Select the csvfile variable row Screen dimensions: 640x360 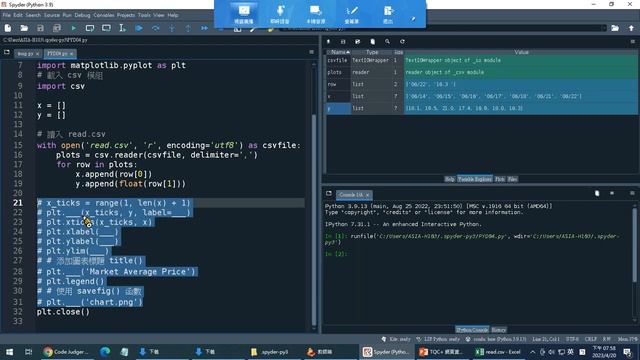coord(482,60)
